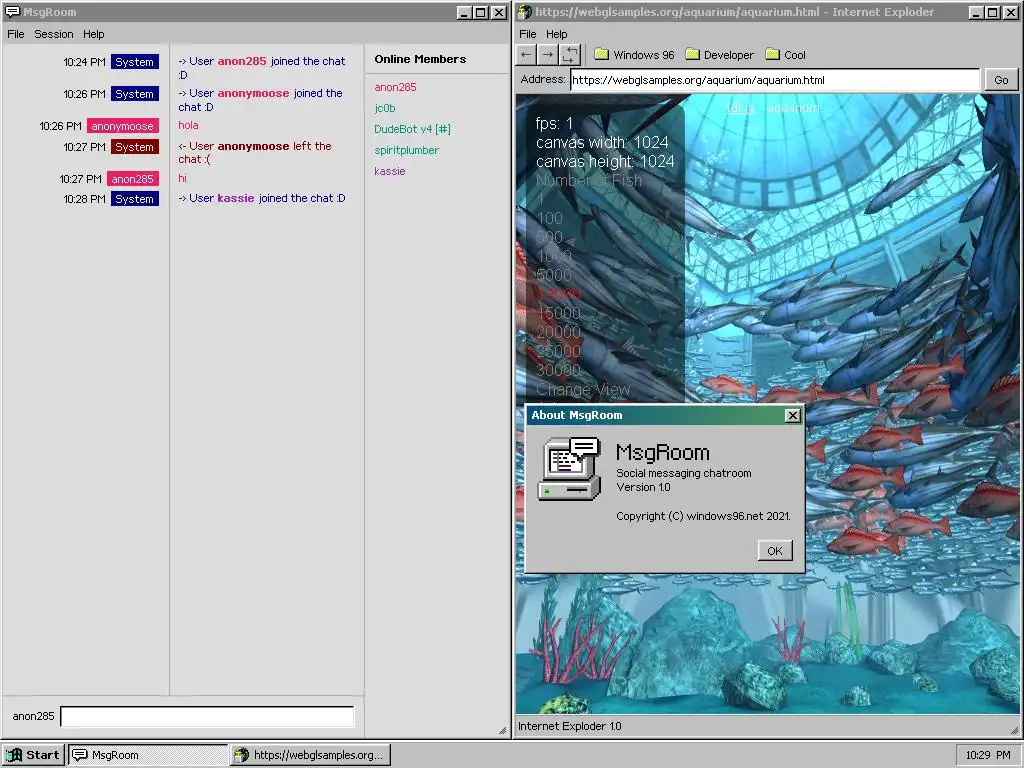
Task: Minimize the MsgRoom window
Action: pos(464,12)
